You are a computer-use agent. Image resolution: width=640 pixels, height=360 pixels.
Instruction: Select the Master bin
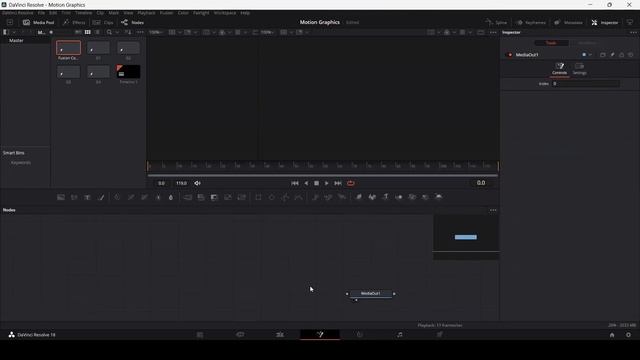pyautogui.click(x=16, y=40)
